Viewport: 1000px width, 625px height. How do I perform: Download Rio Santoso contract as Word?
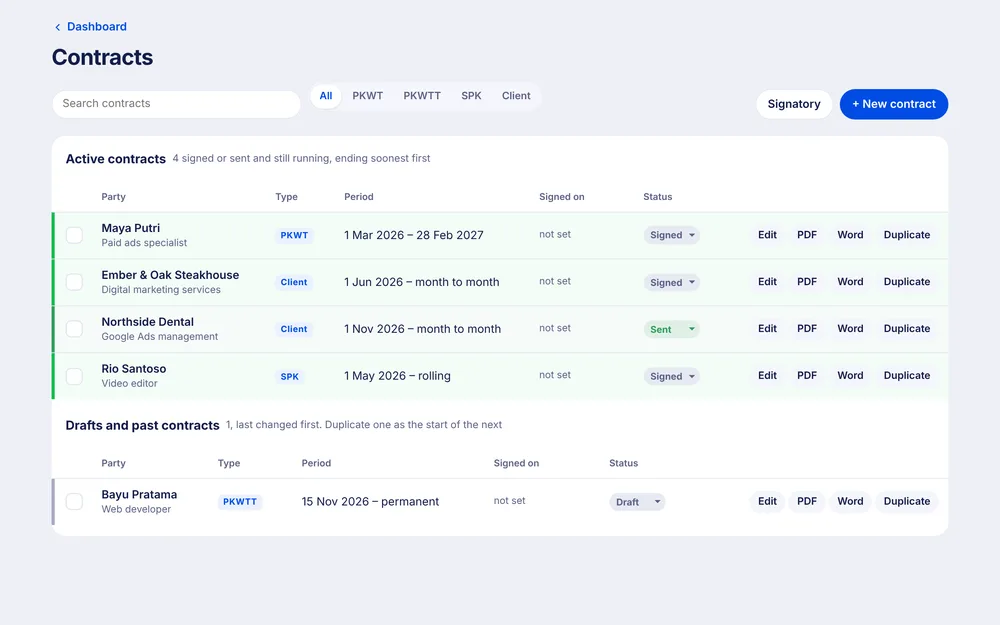pos(850,376)
